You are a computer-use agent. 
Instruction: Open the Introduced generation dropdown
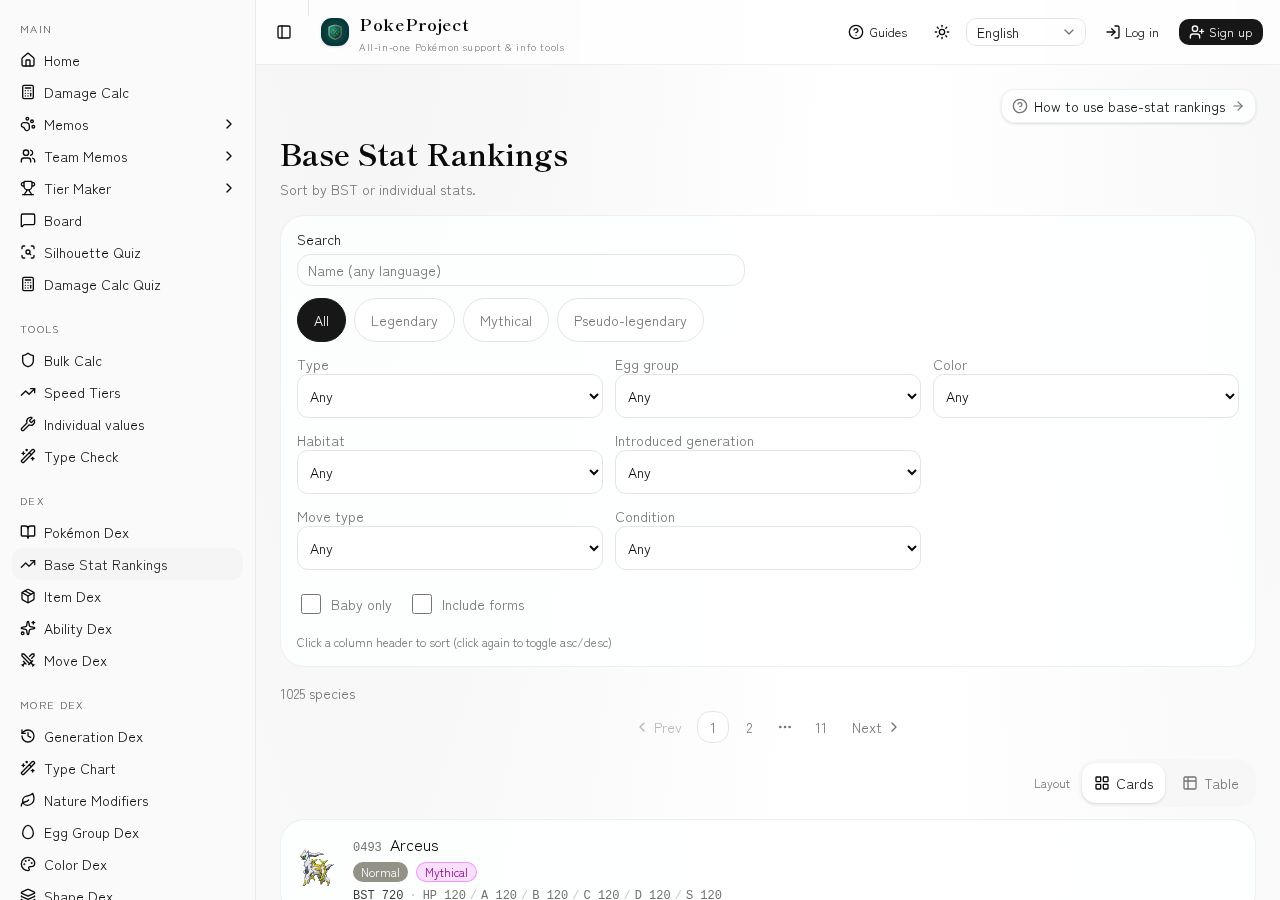[x=768, y=472]
